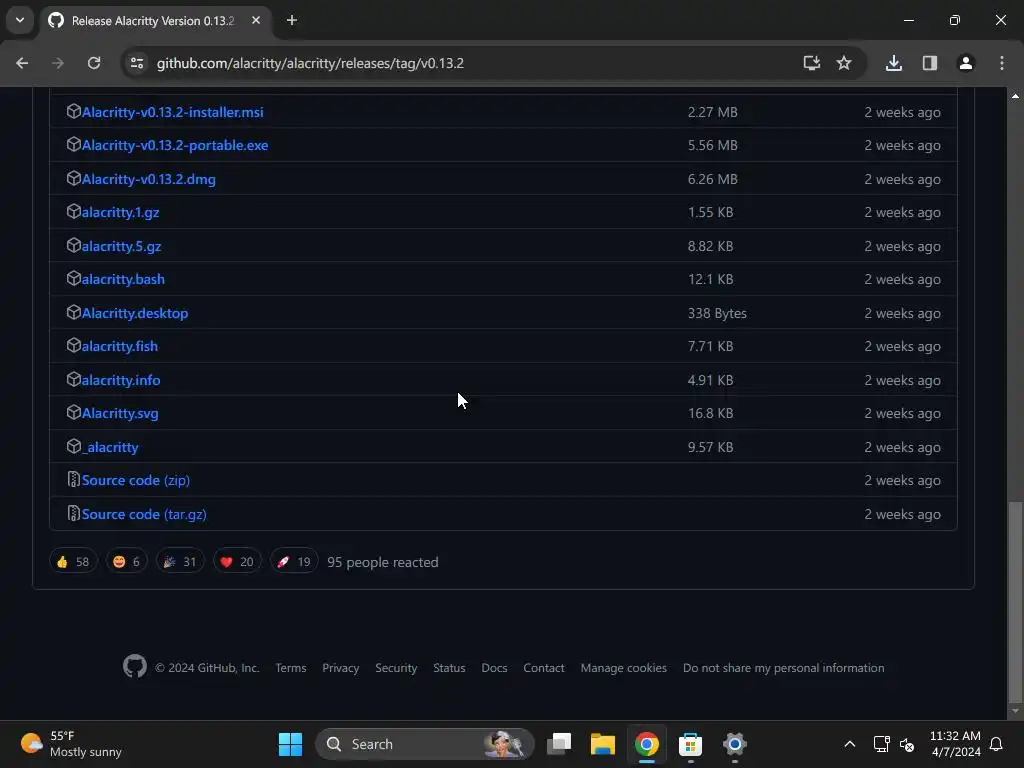Click Do not share my personal information

tap(784, 668)
